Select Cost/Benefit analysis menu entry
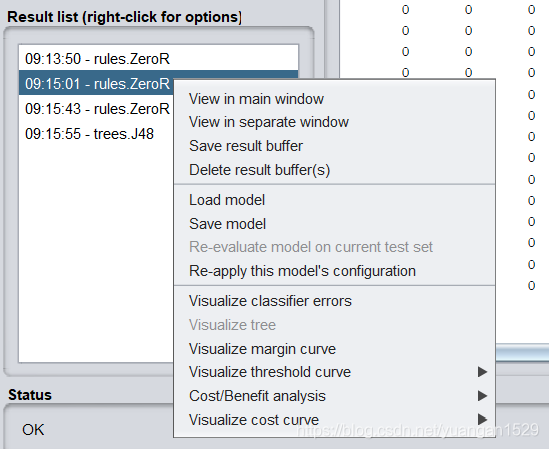 click(x=334, y=396)
